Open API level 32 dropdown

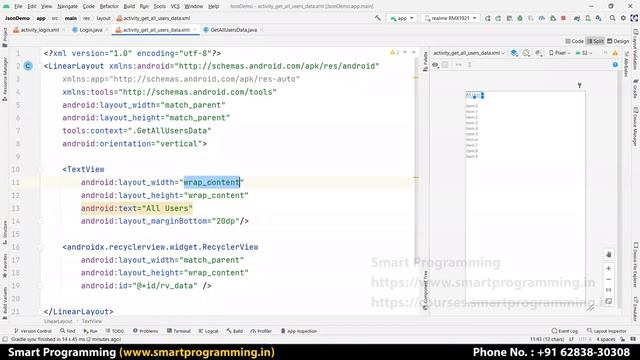pos(584,53)
